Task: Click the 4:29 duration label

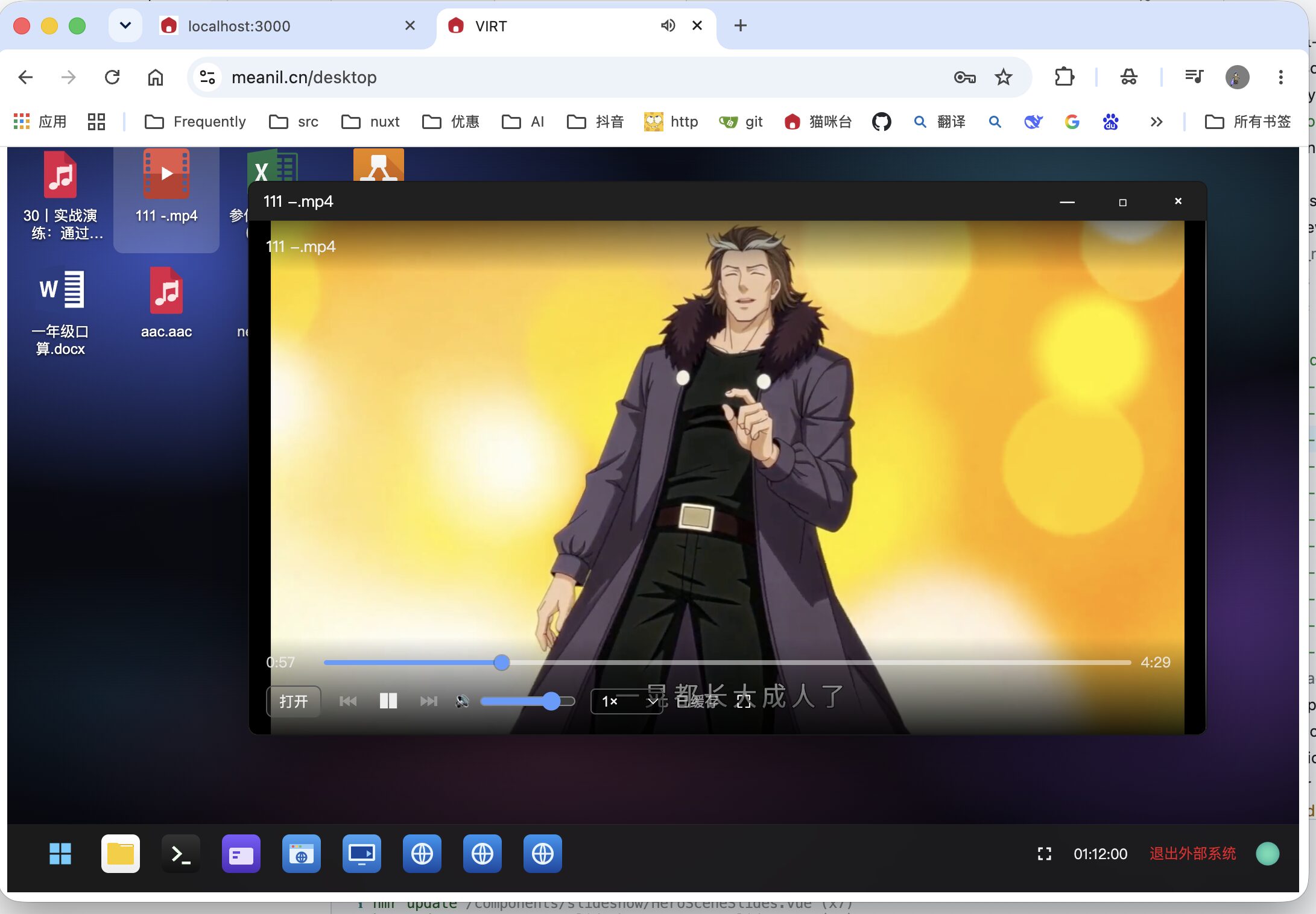Action: pyautogui.click(x=1156, y=663)
